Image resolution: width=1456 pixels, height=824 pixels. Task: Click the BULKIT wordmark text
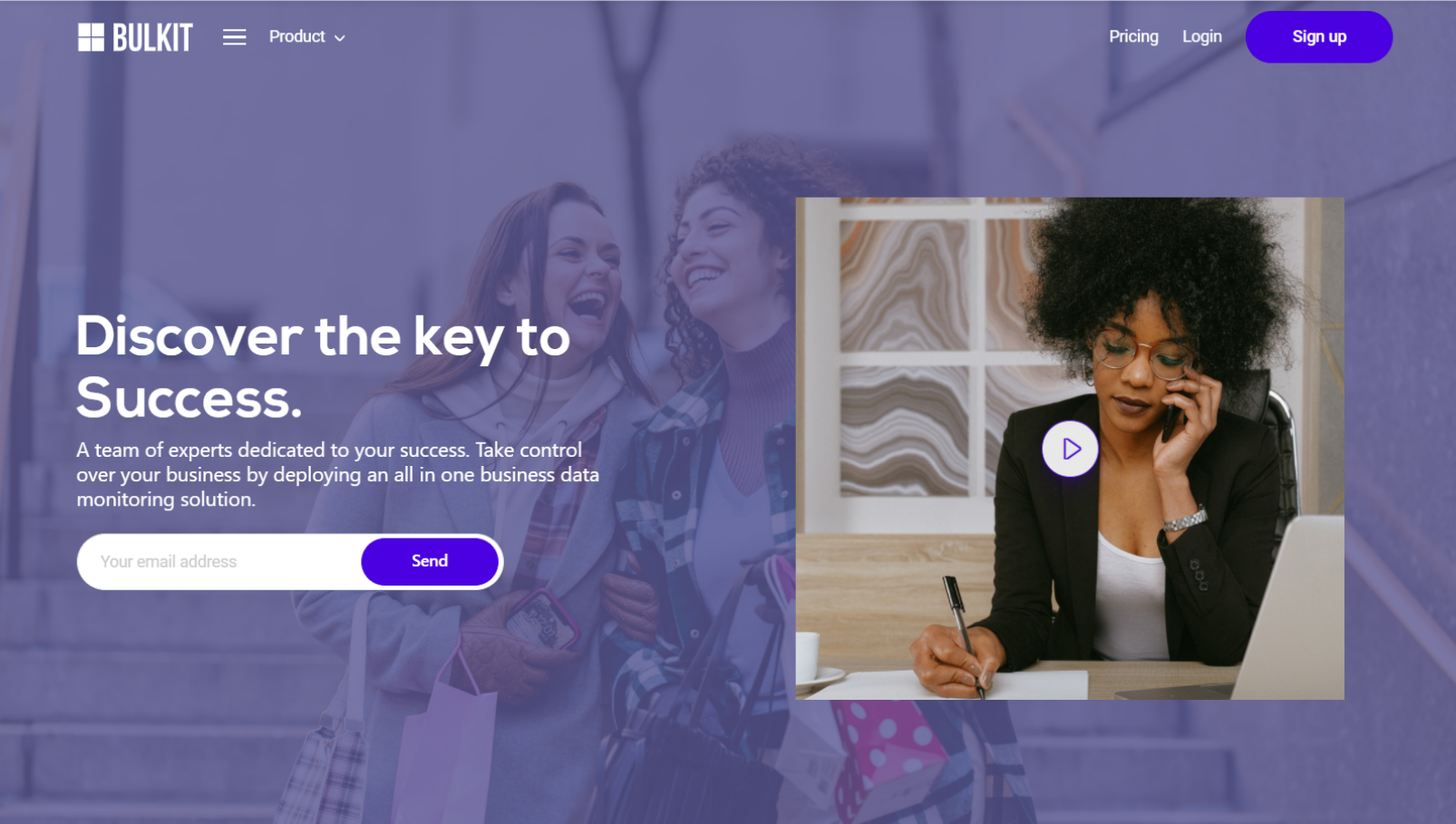click(x=152, y=38)
